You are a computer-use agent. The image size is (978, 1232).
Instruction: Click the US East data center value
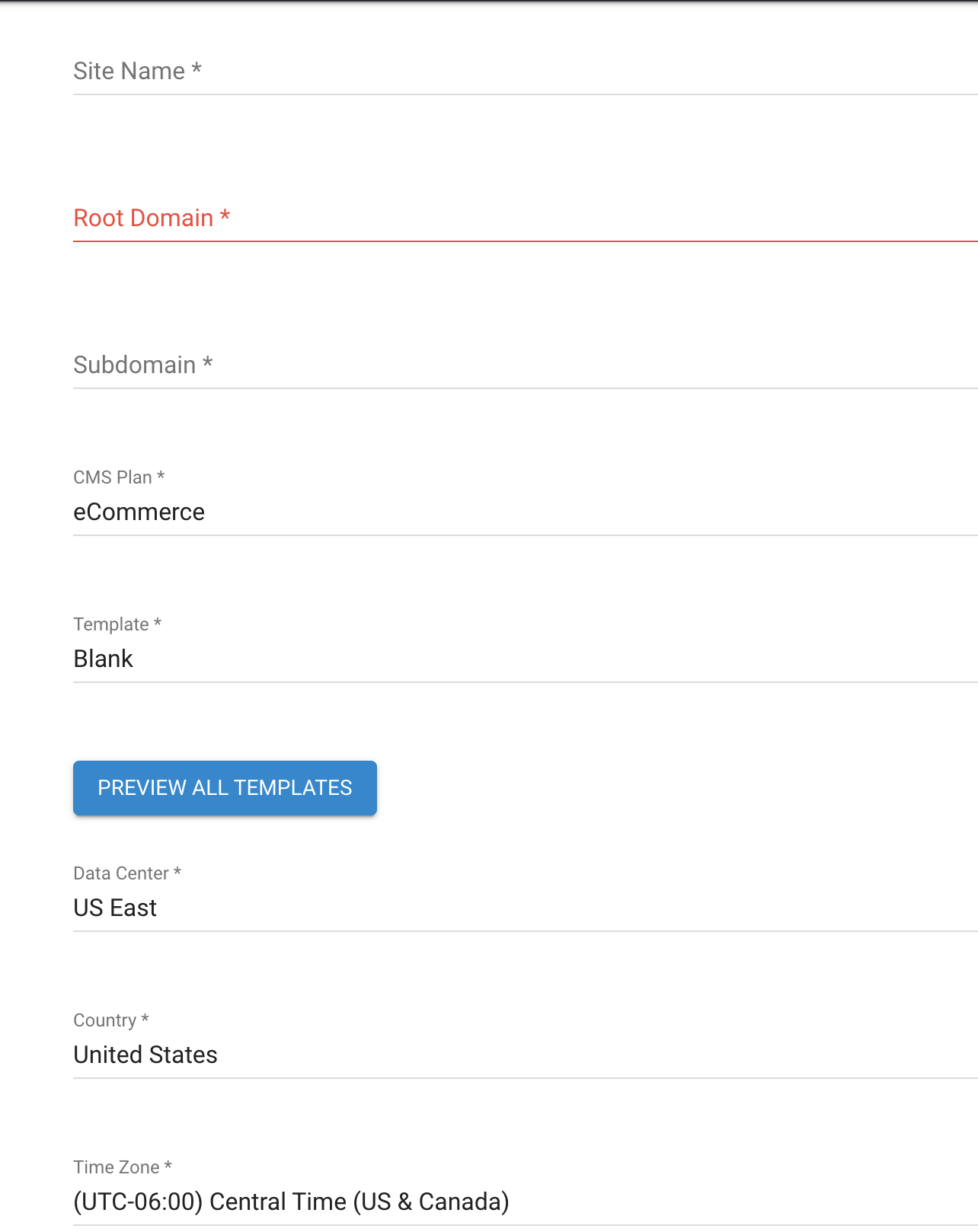click(115, 908)
